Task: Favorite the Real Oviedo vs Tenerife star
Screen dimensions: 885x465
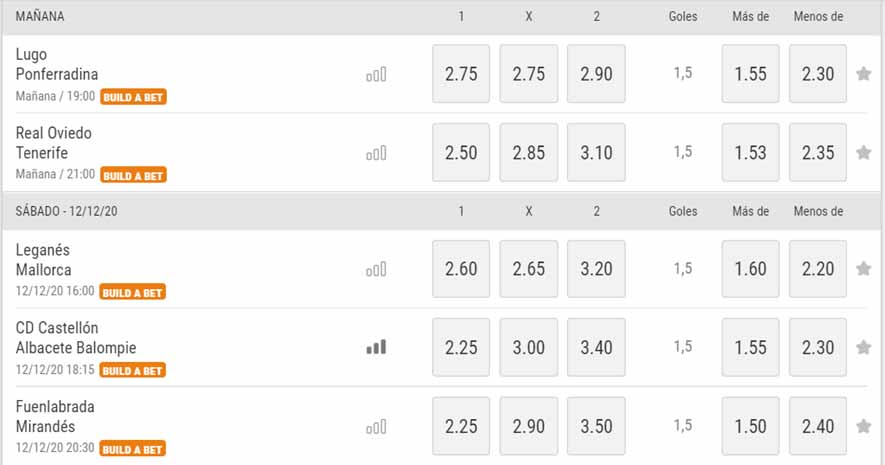Action: (x=864, y=153)
